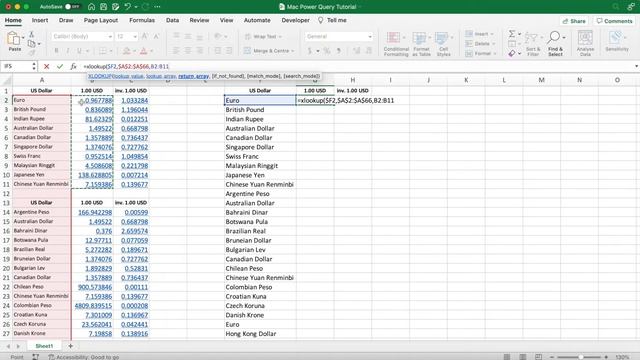Image resolution: width=640 pixels, height=360 pixels.
Task: Click lookup_array link in XLOOKUP tooltip
Action: click(x=160, y=76)
